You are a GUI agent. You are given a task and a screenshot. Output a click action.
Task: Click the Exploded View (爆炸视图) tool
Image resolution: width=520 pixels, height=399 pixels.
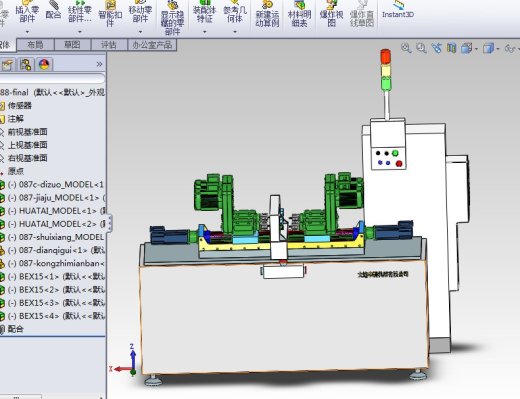click(x=331, y=14)
